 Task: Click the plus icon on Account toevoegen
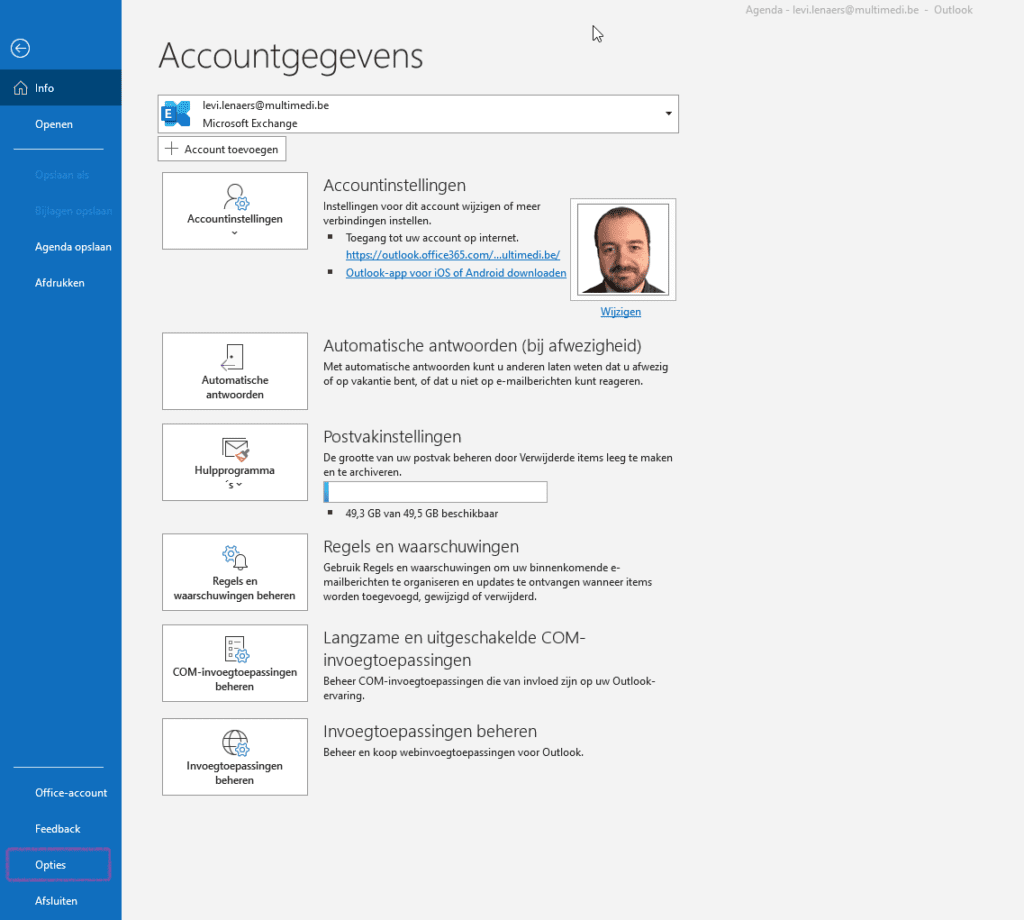pyautogui.click(x=172, y=149)
